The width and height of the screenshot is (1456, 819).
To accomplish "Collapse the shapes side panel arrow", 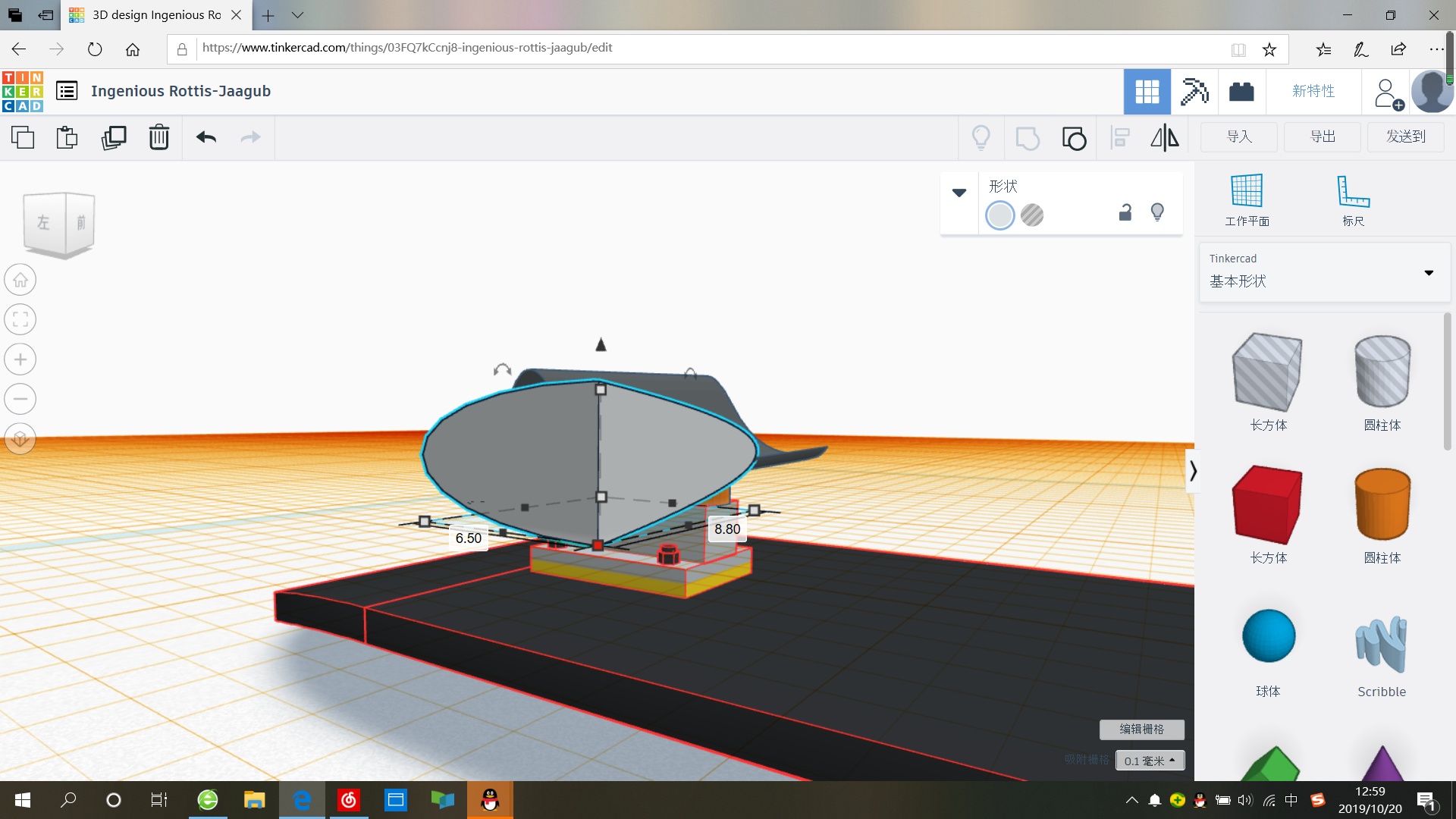I will coord(1193,471).
